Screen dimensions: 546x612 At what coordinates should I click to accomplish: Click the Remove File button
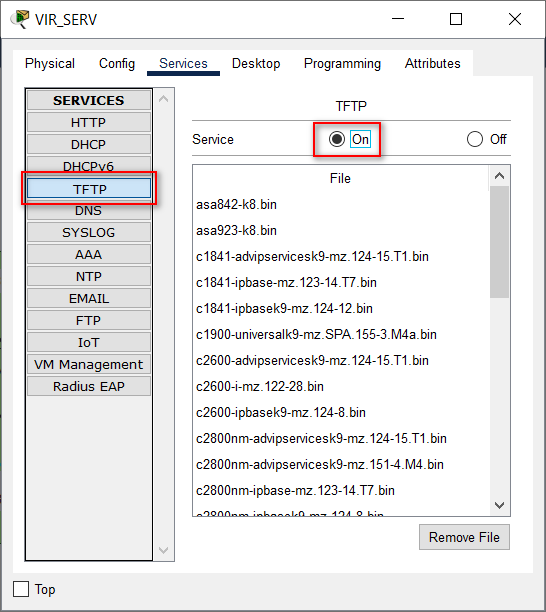(x=464, y=537)
